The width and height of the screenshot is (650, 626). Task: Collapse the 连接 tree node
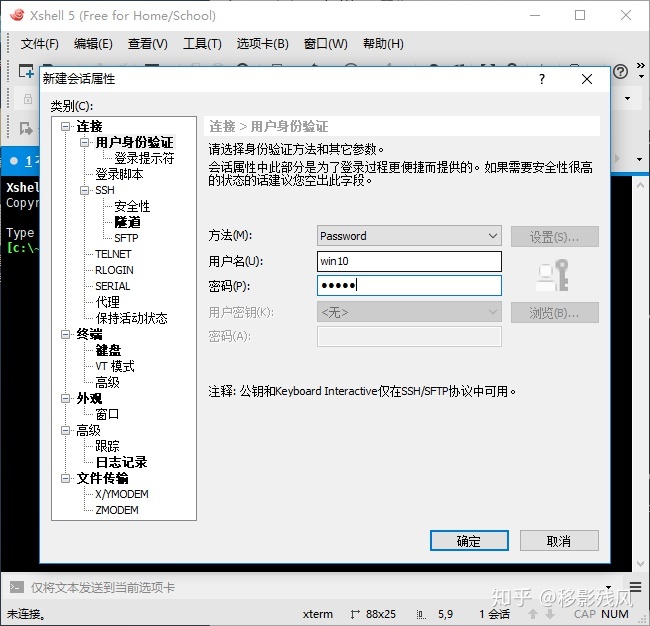click(x=65, y=126)
